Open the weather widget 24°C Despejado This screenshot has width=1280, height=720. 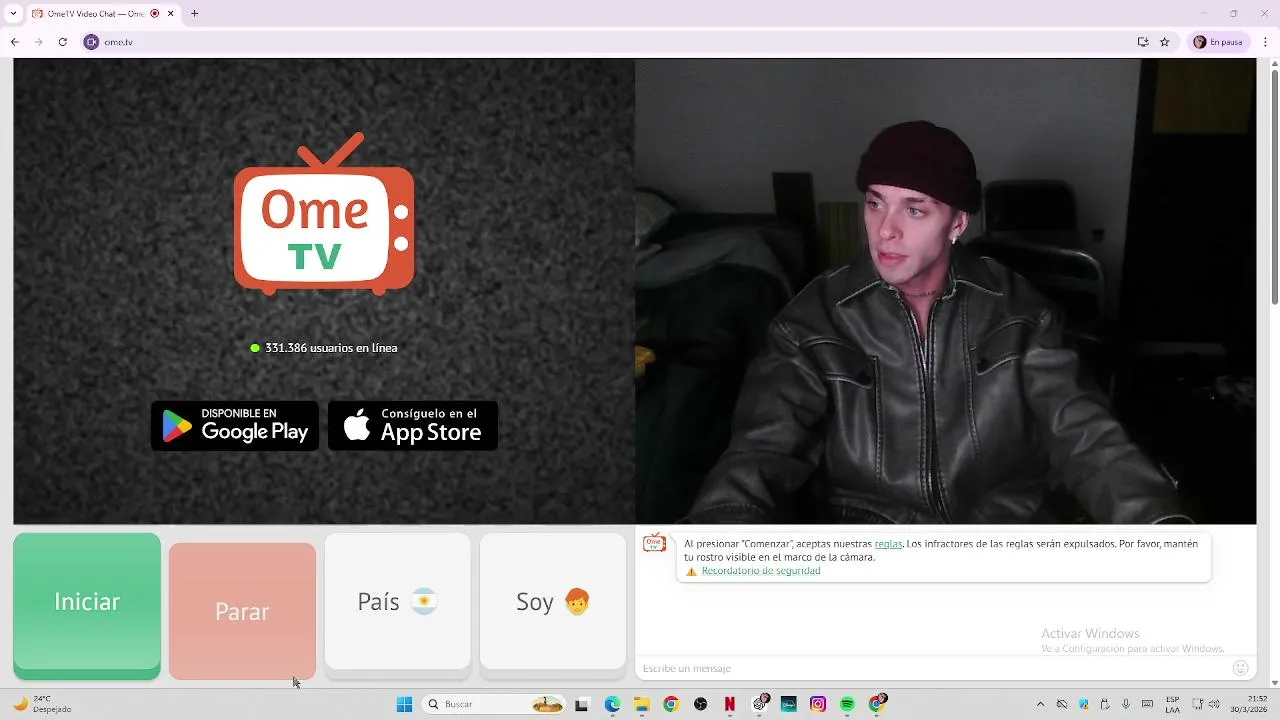42,704
